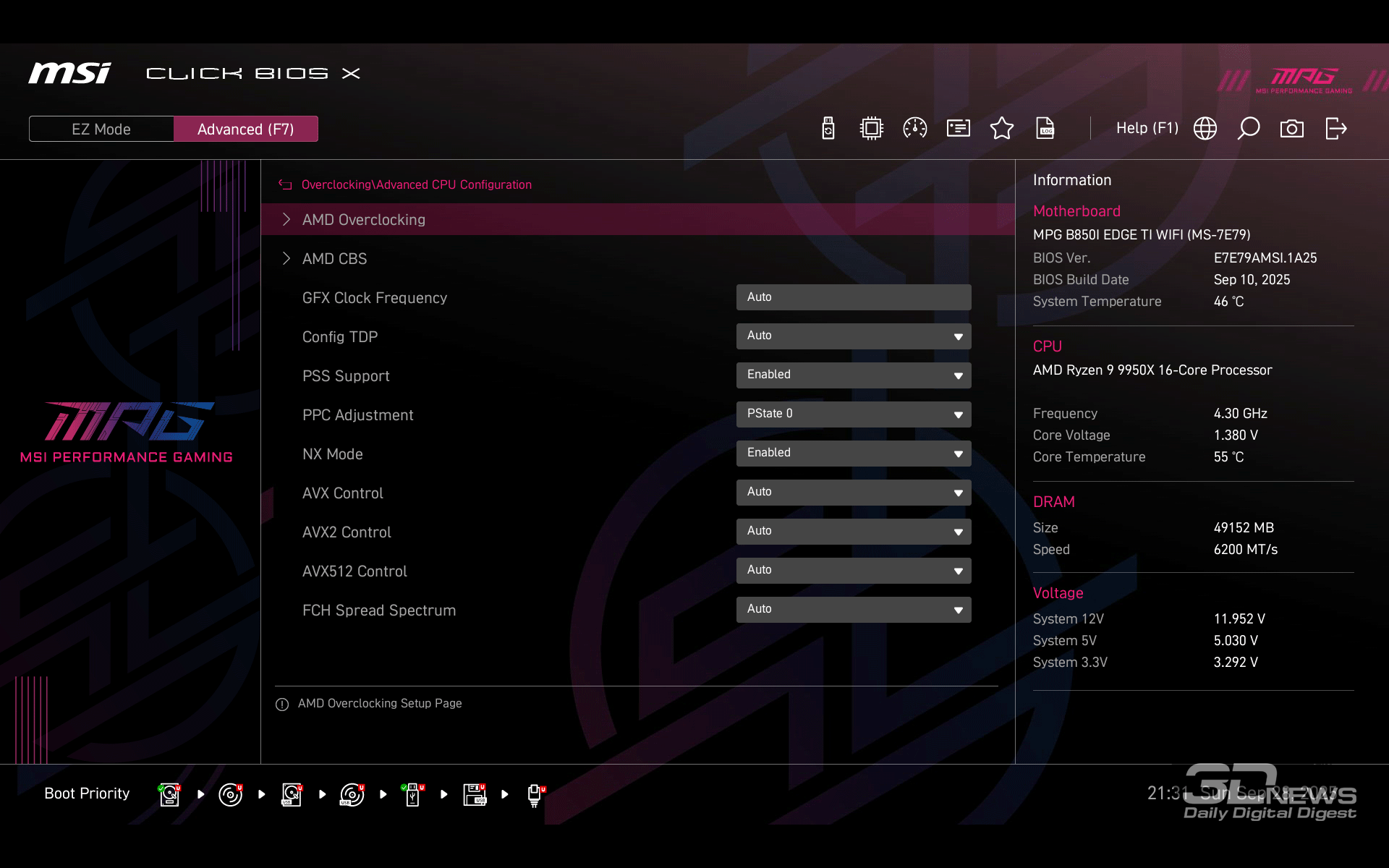Open the magnifier search icon
This screenshot has width=1389, height=868.
click(x=1248, y=129)
